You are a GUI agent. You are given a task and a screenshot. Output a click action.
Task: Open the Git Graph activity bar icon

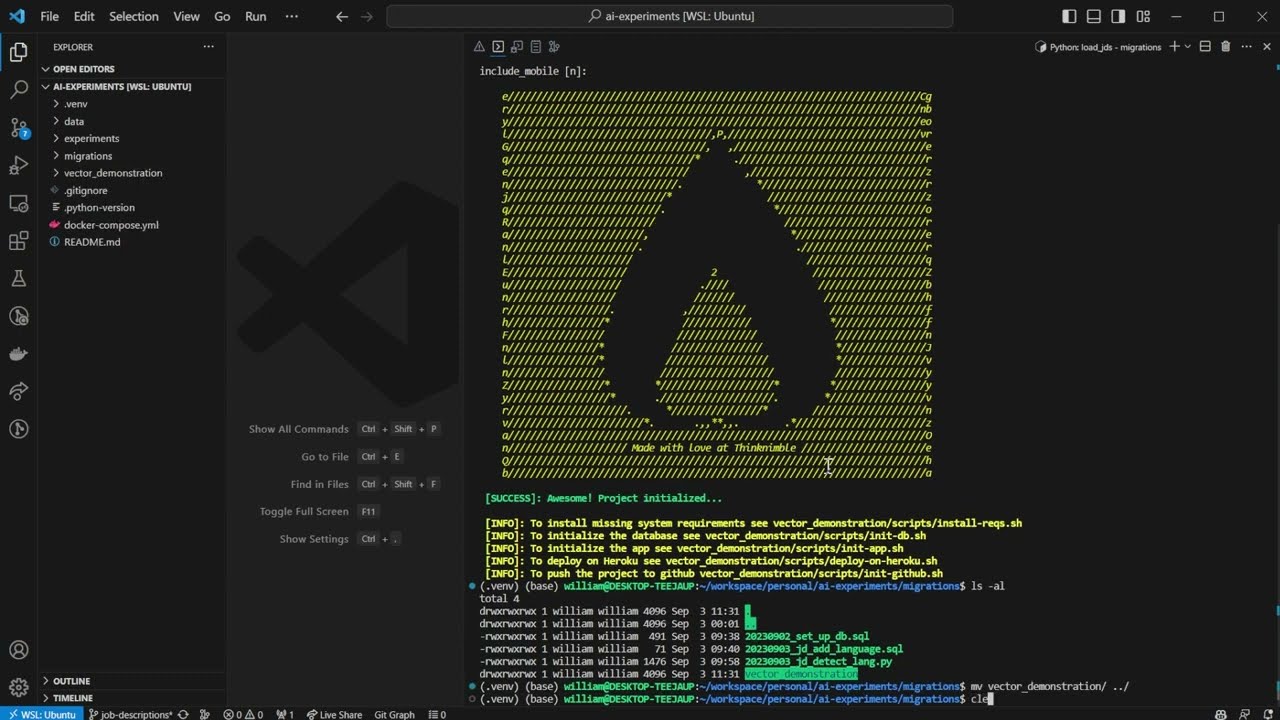pyautogui.click(x=18, y=429)
